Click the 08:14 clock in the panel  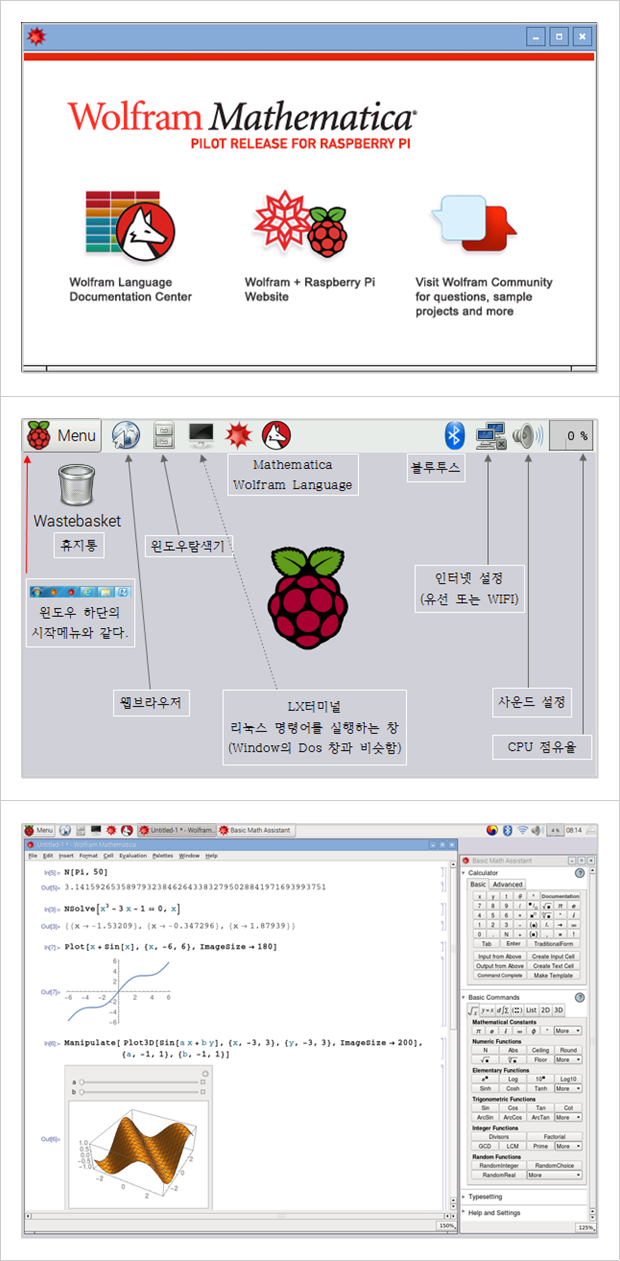click(574, 830)
